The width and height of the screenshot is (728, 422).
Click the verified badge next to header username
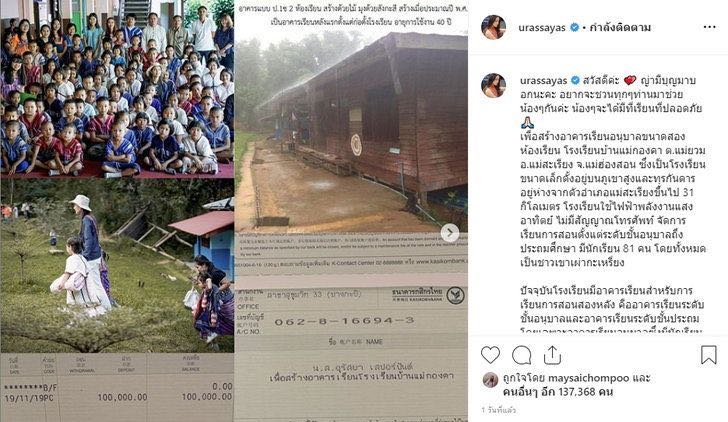coord(574,27)
